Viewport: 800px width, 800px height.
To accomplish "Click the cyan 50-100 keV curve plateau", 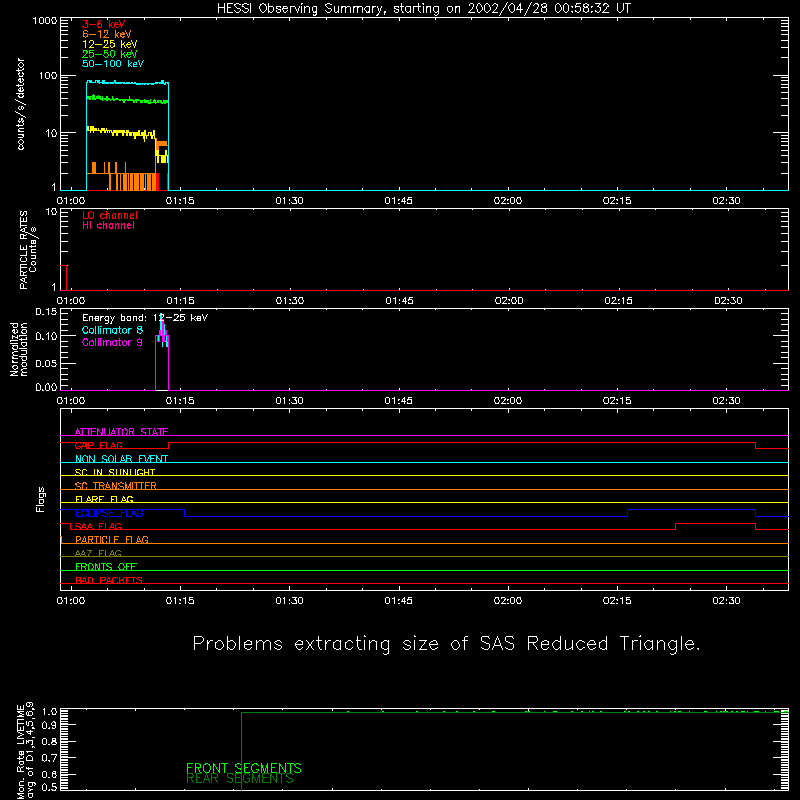I will click(127, 82).
